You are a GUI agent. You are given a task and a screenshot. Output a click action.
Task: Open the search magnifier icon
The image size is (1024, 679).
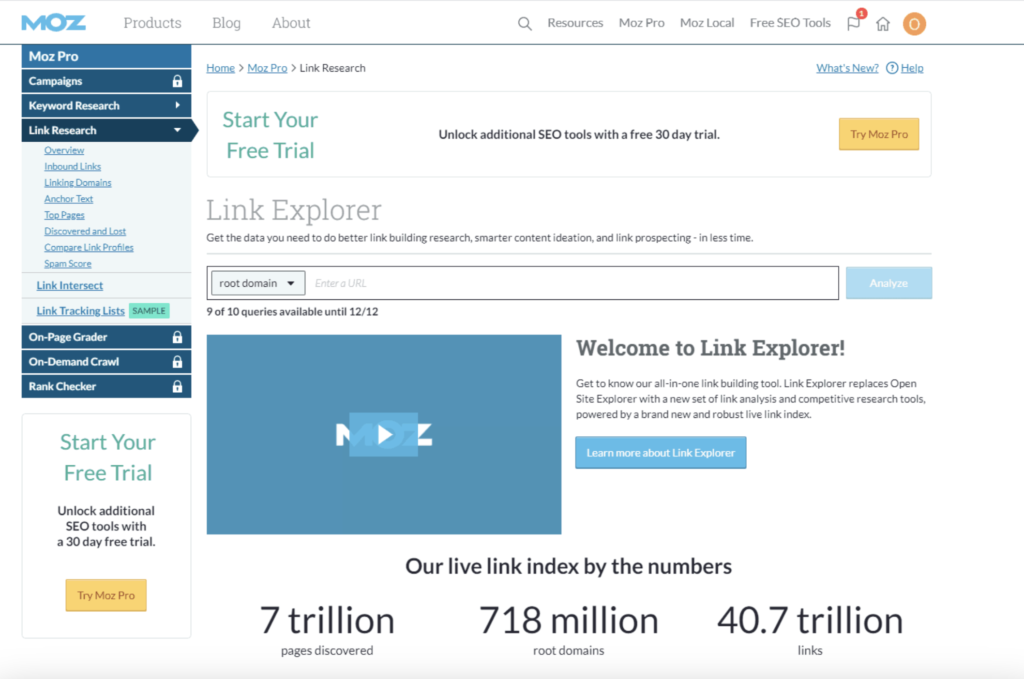coord(524,24)
